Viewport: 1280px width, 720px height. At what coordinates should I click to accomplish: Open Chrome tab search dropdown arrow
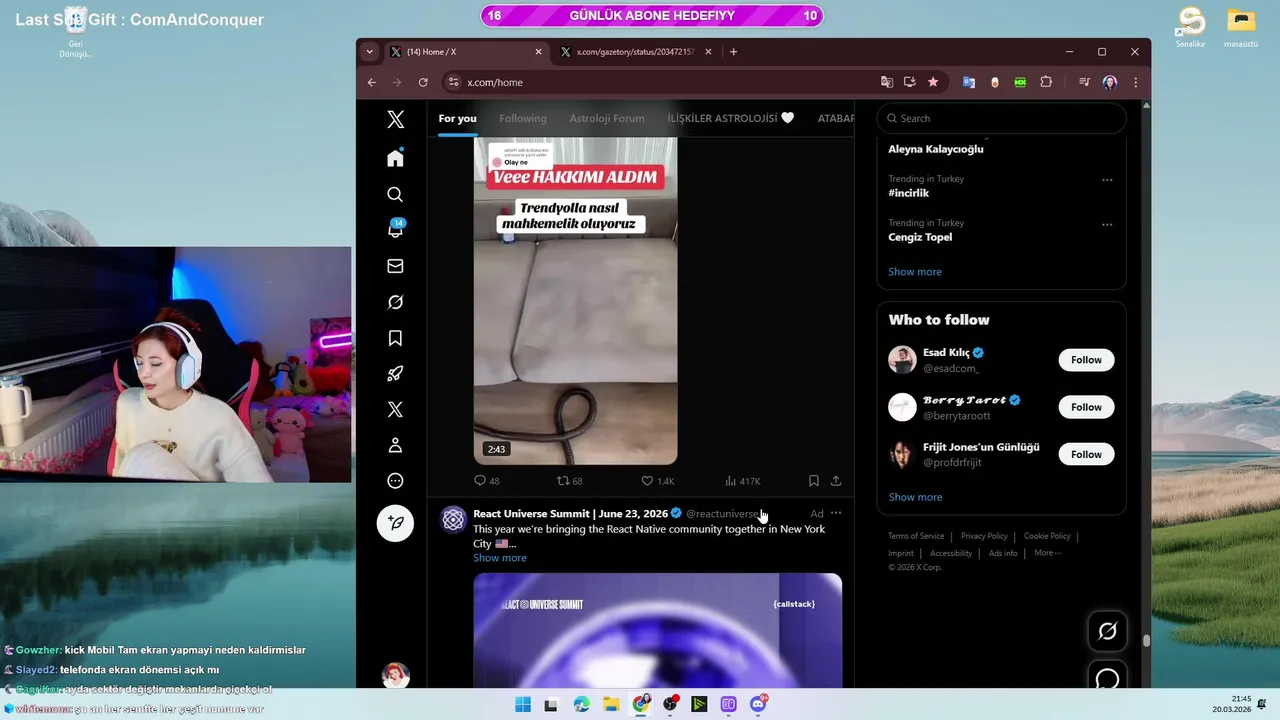(370, 52)
